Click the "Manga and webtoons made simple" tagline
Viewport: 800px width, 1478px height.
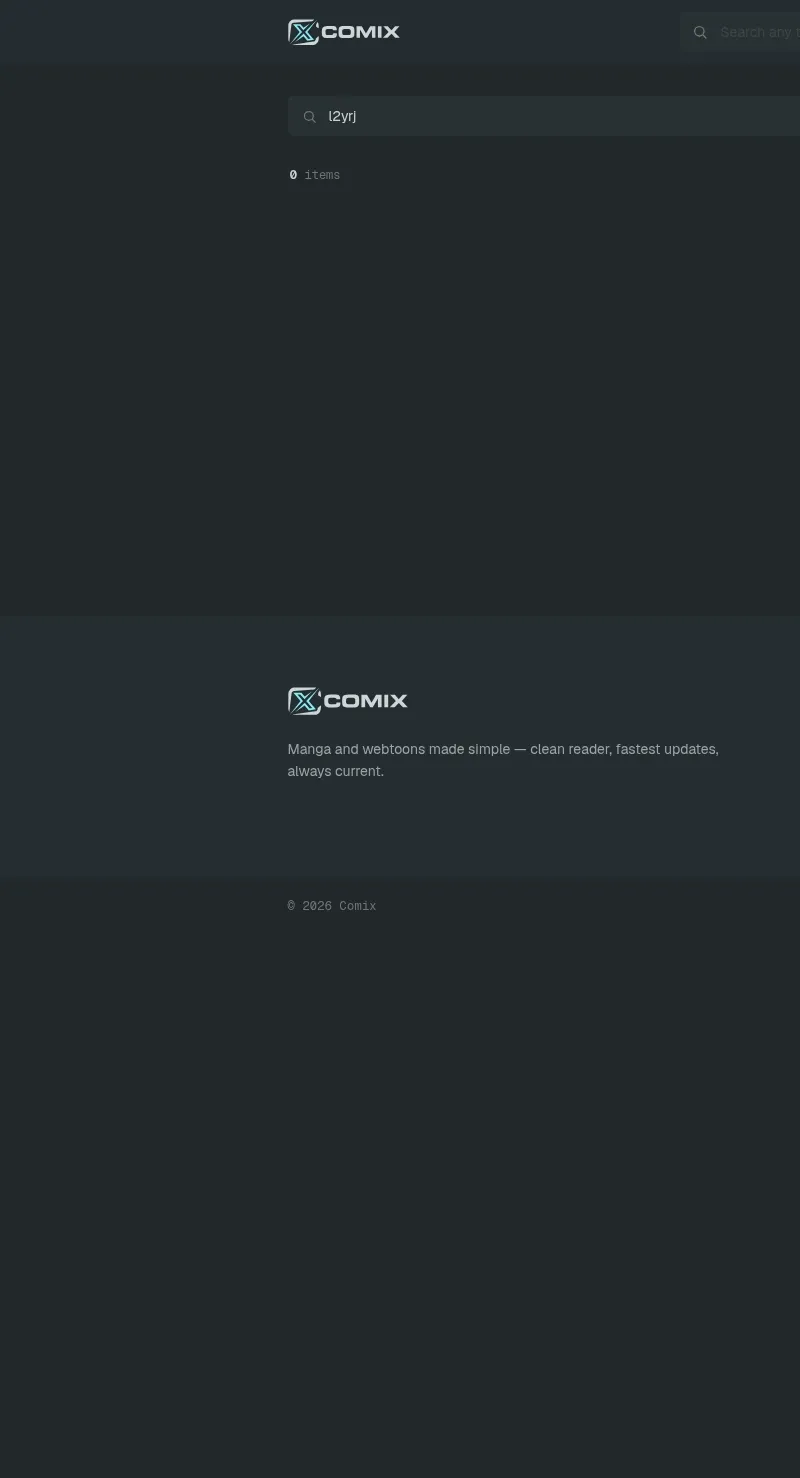(x=399, y=749)
